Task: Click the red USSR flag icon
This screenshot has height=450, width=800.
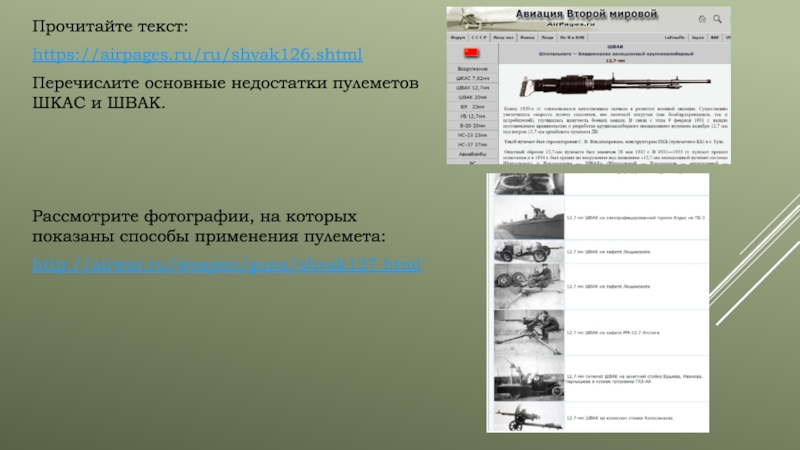Action: click(471, 53)
